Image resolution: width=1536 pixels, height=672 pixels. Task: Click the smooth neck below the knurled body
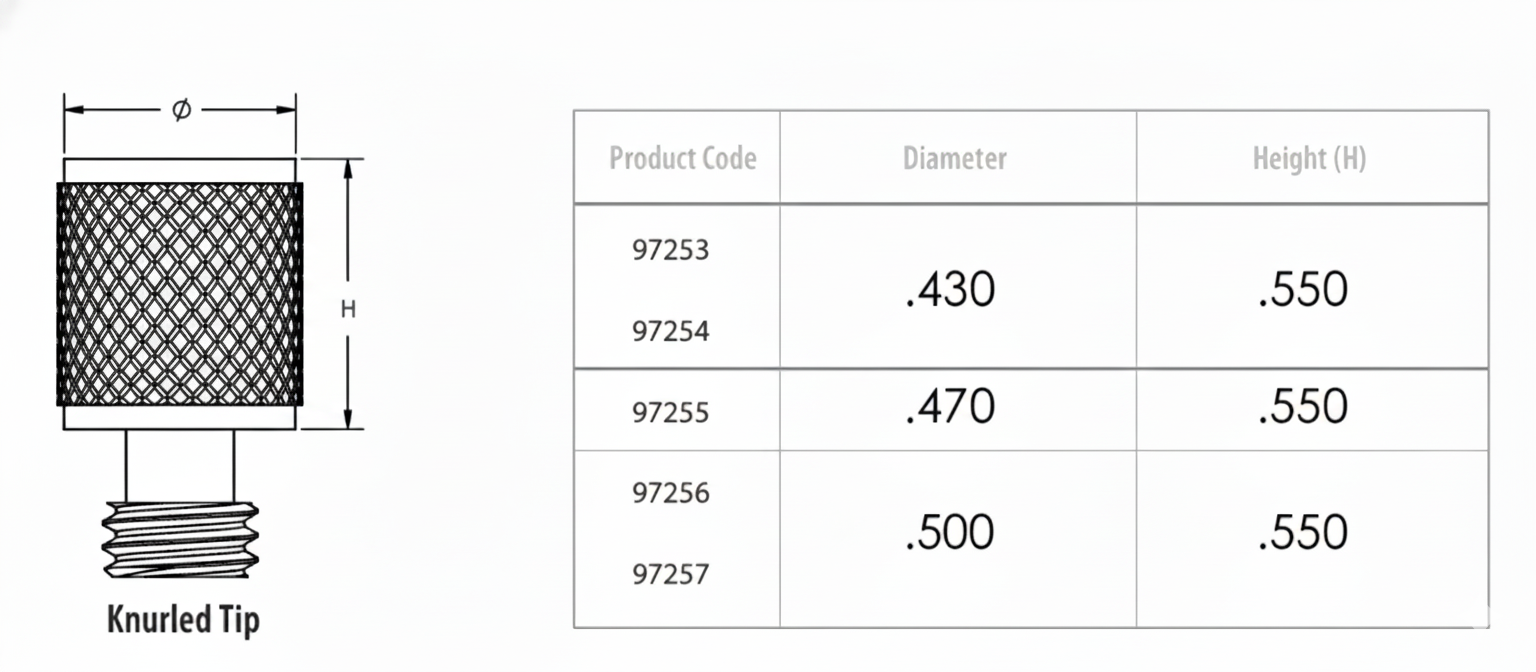(180, 465)
